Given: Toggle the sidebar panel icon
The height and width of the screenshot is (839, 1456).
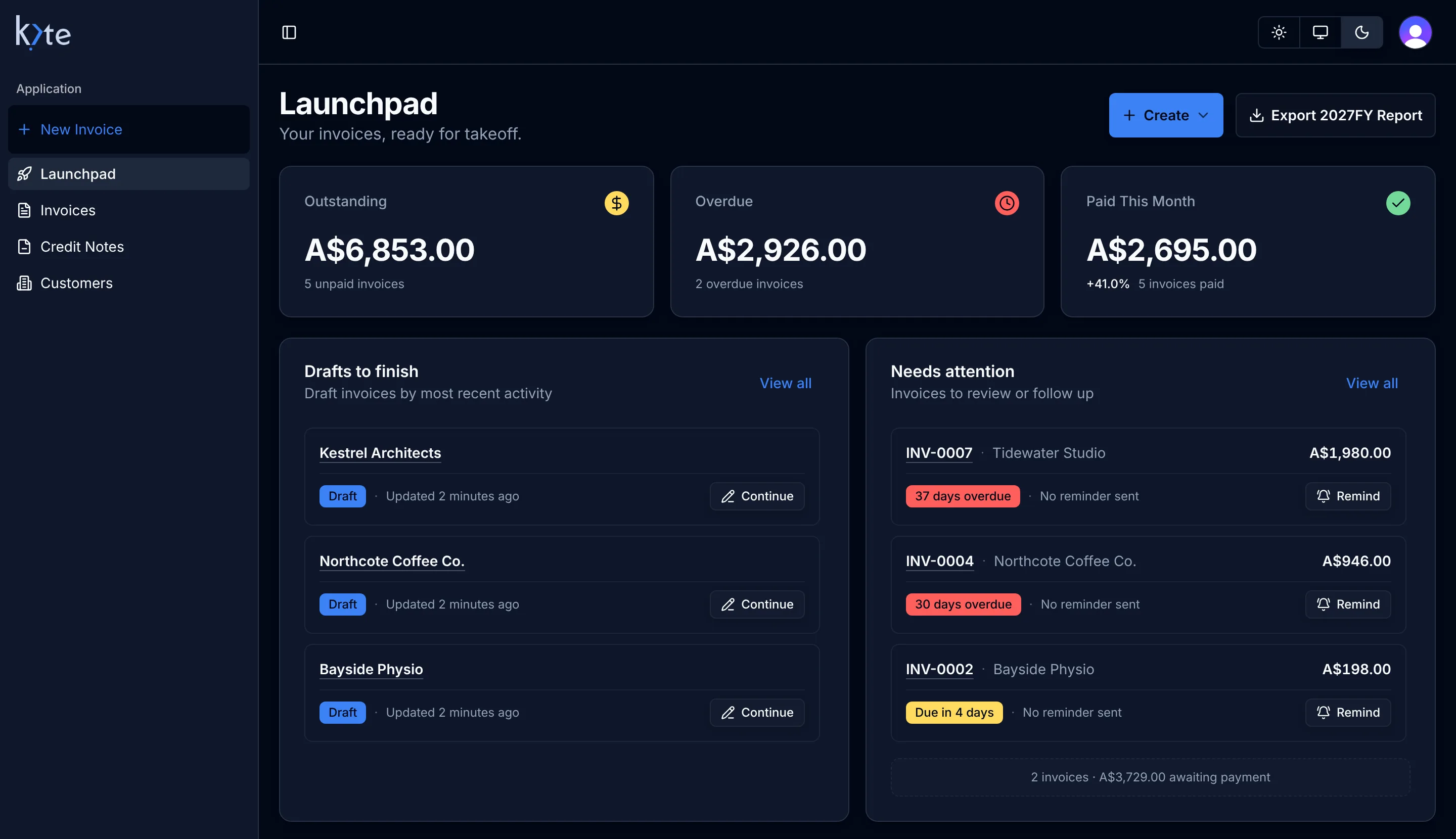Looking at the screenshot, I should [x=289, y=32].
